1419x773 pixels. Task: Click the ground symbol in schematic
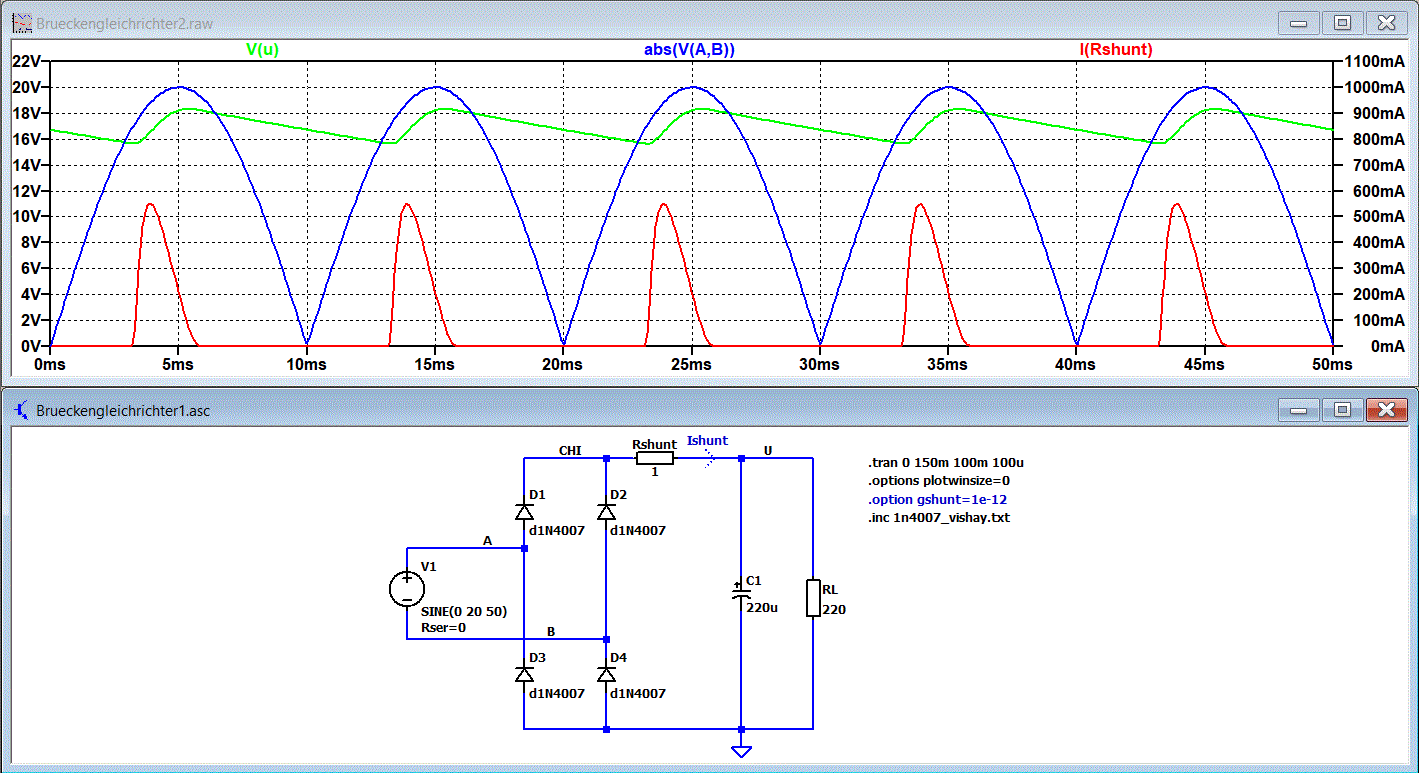click(741, 750)
